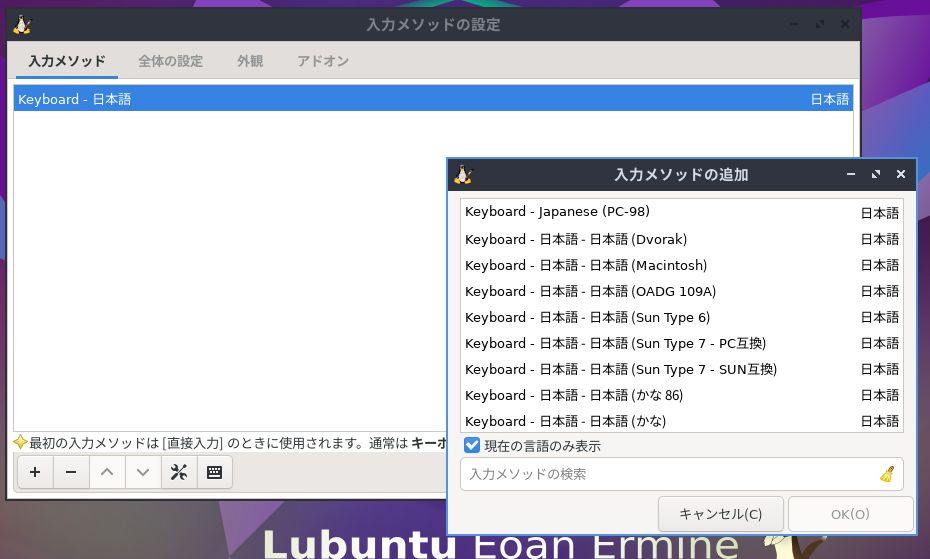Select Keyboard - 日本語 (Macintosh) entry
930x559 pixels.
[681, 265]
